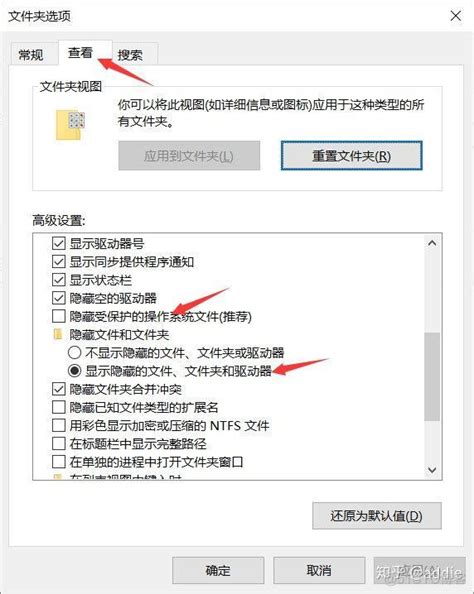
Task: Enable 在标题栏中显示完整路径 checkbox
Action: tap(58, 443)
